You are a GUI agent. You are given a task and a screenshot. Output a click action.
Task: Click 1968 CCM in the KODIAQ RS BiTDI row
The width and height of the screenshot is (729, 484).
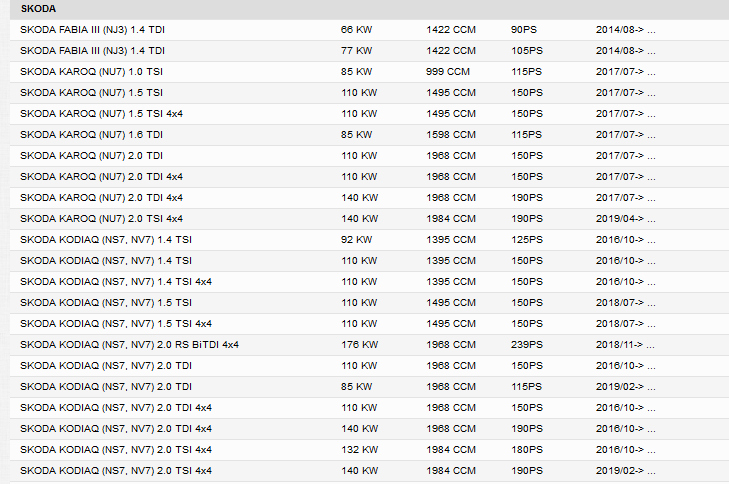click(x=451, y=345)
